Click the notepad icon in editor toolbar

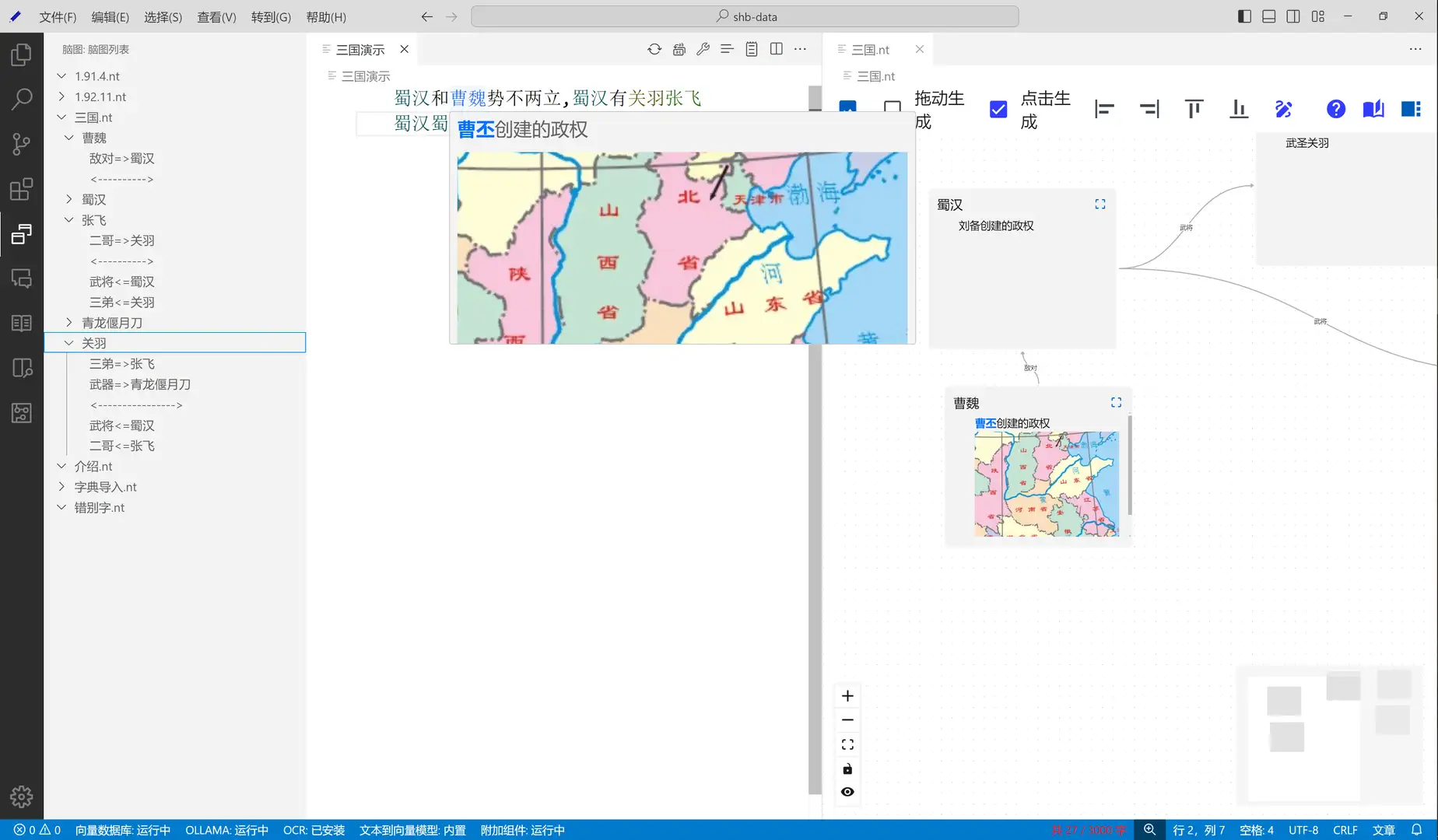pyautogui.click(x=751, y=49)
